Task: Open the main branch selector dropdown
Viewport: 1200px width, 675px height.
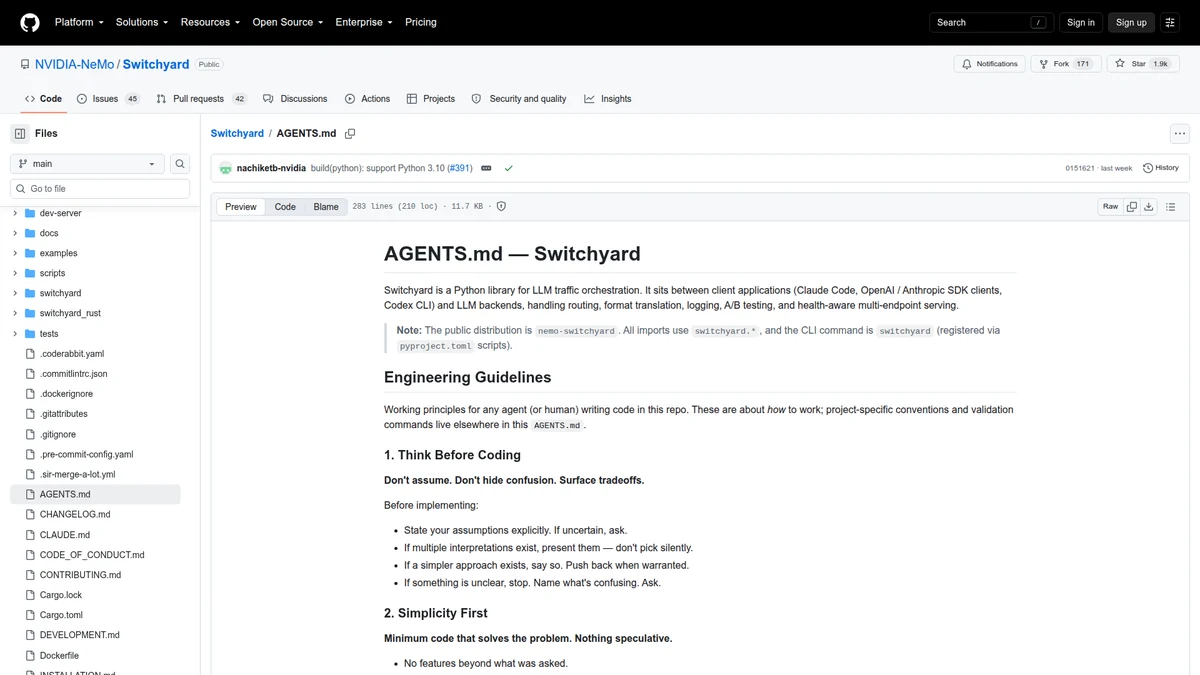Action: 87,164
